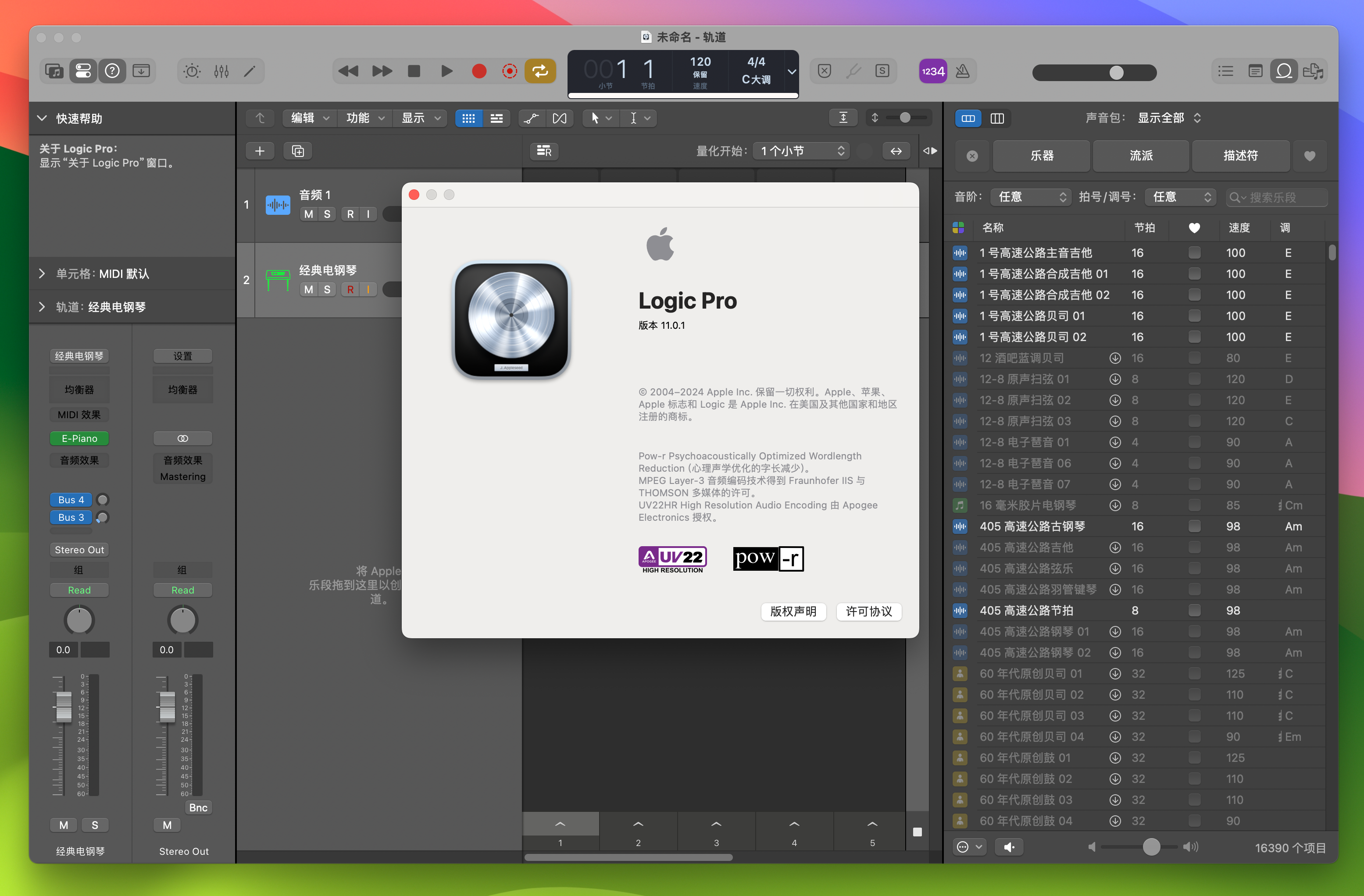The image size is (1364, 896).
Task: Fast forward the playhead
Action: tap(382, 71)
